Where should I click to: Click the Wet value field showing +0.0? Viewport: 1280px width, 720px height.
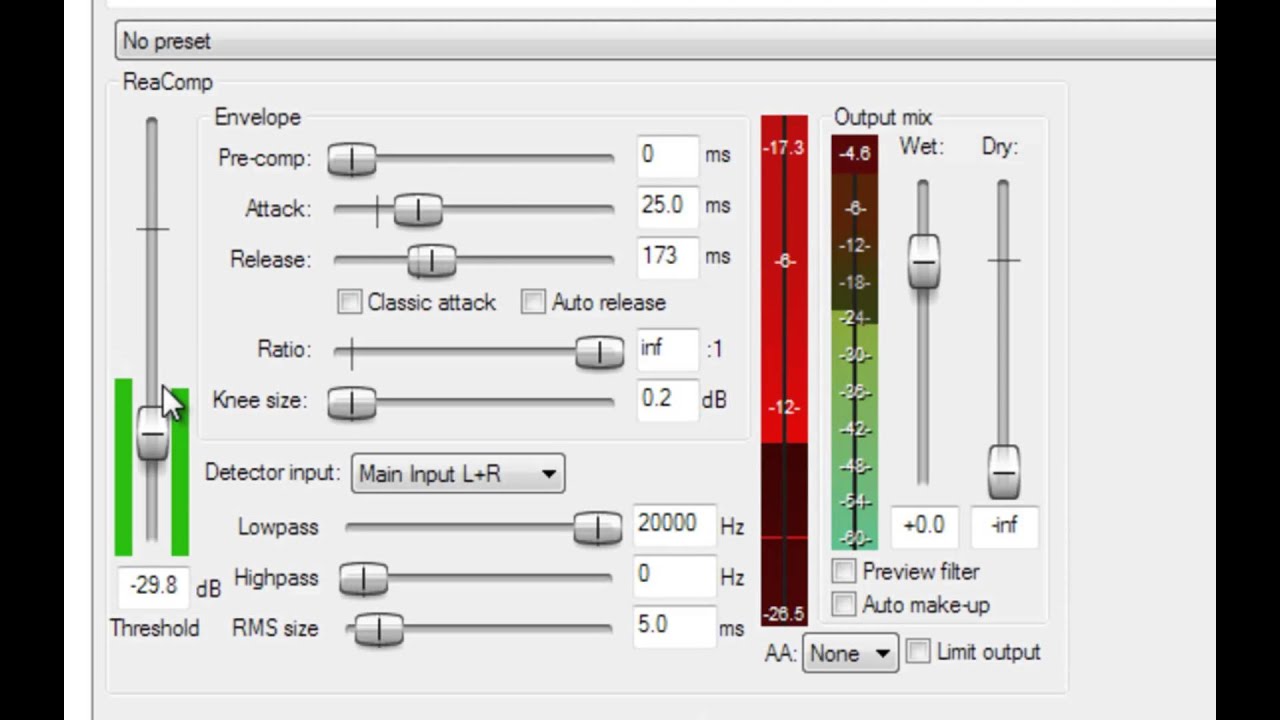[924, 526]
